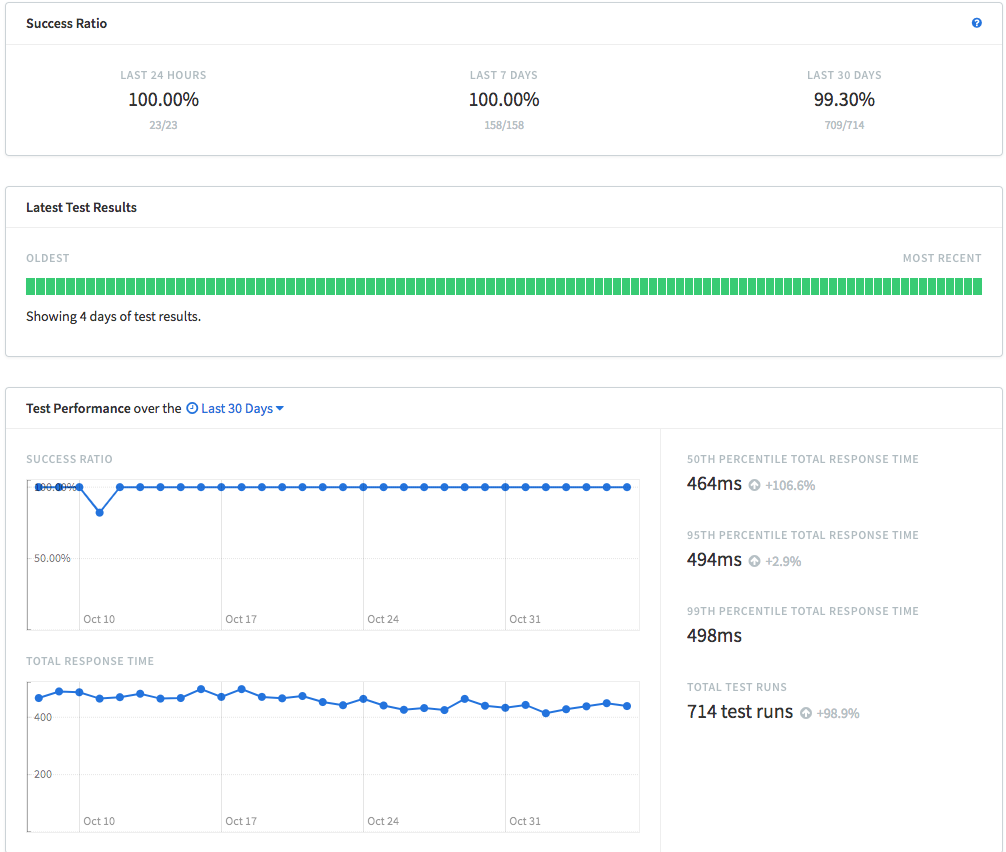Click the Last 24 Hours 100.00% value
The width and height of the screenshot is (1006, 852).
[x=163, y=100]
